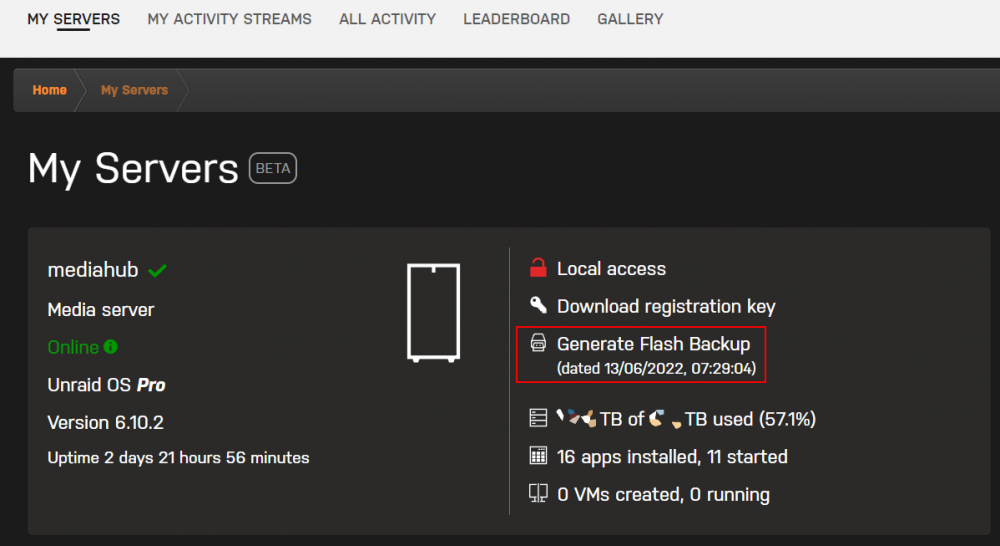Select the My Servers navigation tab
The height and width of the screenshot is (546, 1000).
[73, 19]
